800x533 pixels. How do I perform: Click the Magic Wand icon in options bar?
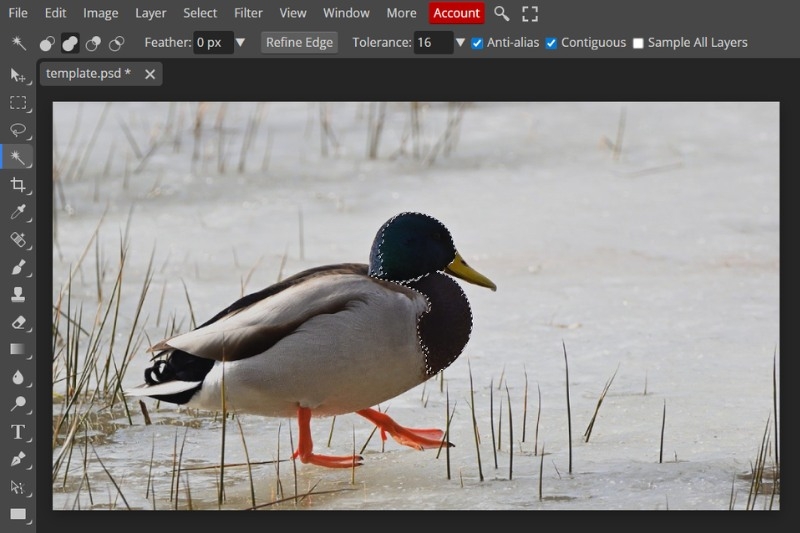pyautogui.click(x=19, y=43)
